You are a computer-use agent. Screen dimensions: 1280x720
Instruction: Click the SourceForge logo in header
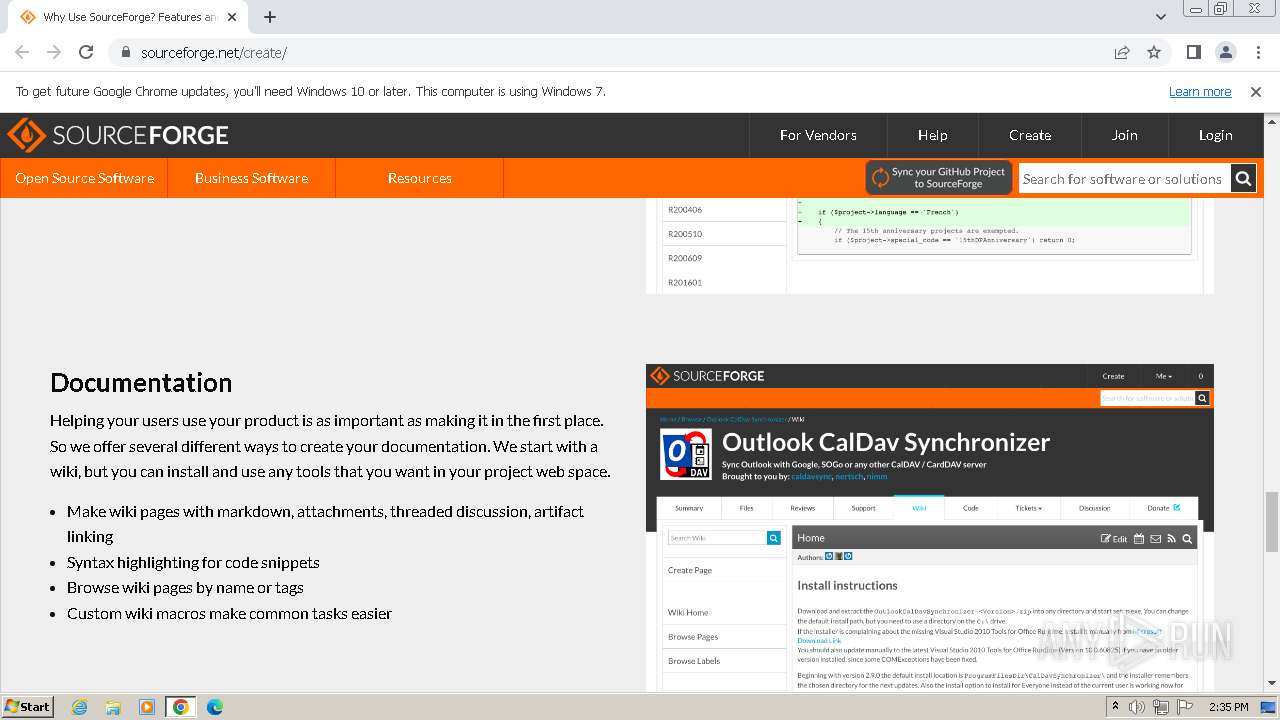(118, 135)
